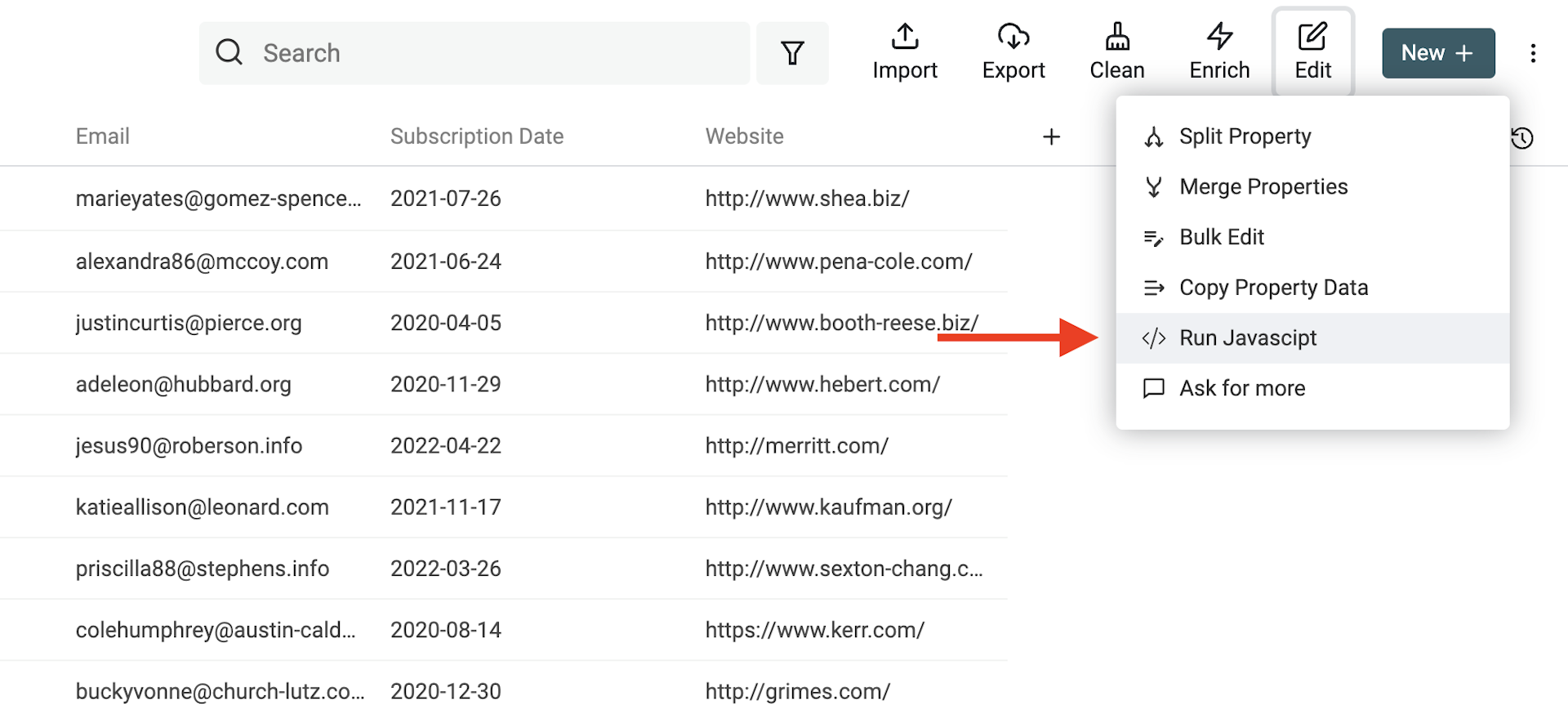Focus the Search input field
This screenshot has width=1568, height=710.
[x=490, y=53]
